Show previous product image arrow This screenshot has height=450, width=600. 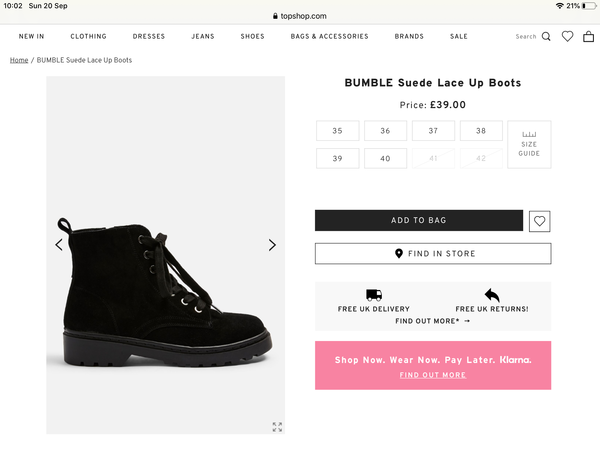59,245
